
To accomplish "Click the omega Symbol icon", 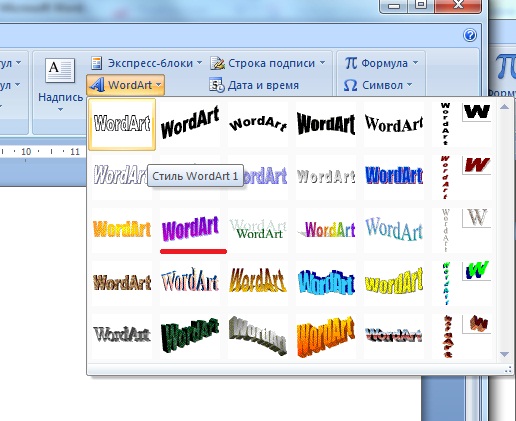I will pyautogui.click(x=350, y=85).
